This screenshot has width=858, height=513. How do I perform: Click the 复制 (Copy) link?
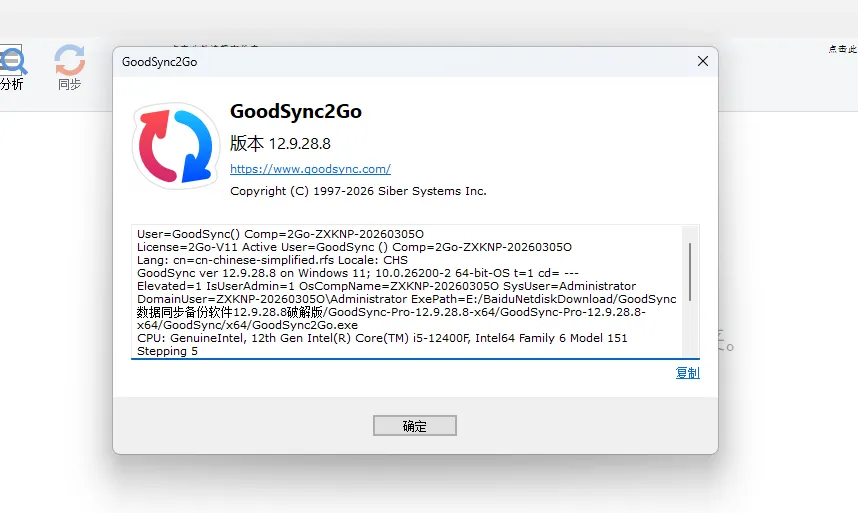[687, 373]
